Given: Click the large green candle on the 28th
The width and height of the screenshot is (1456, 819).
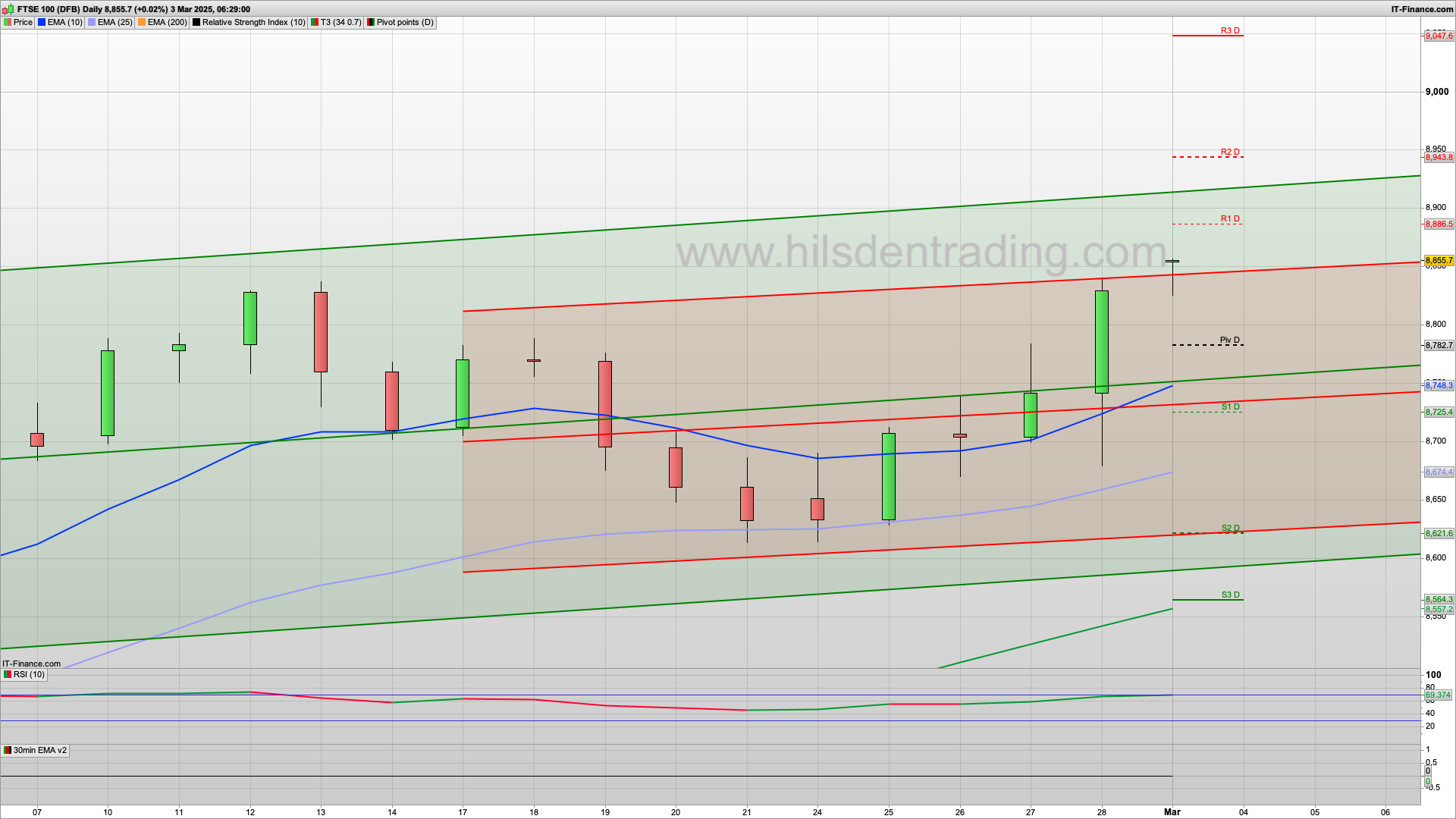Looking at the screenshot, I should coord(1102,342).
